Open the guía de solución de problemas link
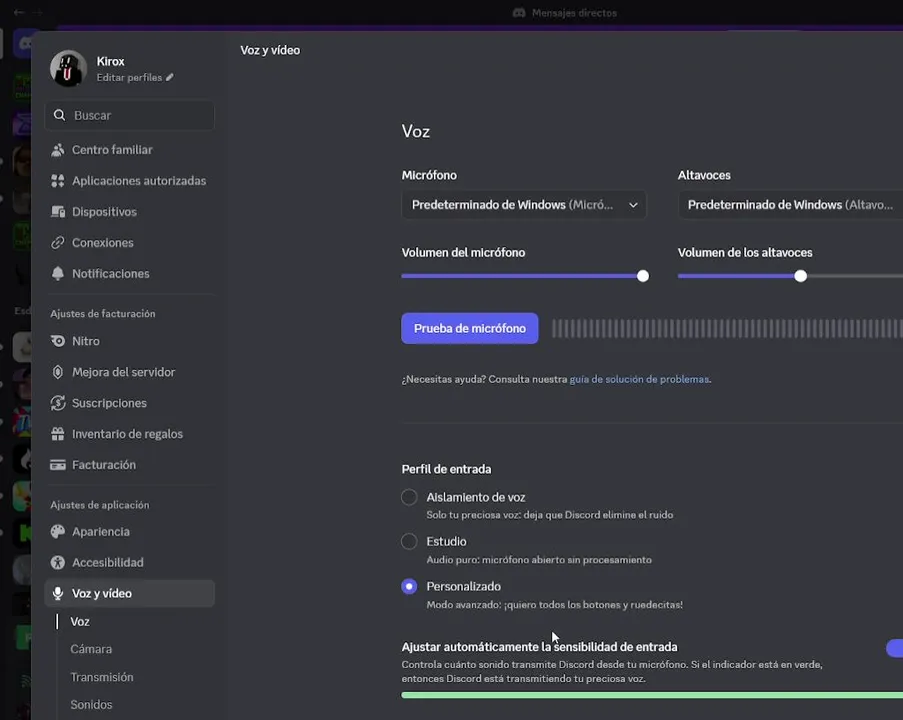 coord(639,380)
